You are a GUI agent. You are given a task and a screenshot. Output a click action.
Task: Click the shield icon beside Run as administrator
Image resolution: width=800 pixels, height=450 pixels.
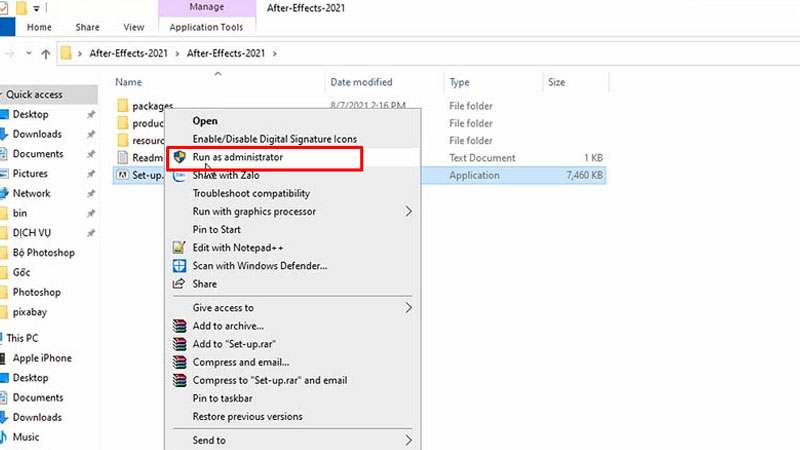(179, 157)
